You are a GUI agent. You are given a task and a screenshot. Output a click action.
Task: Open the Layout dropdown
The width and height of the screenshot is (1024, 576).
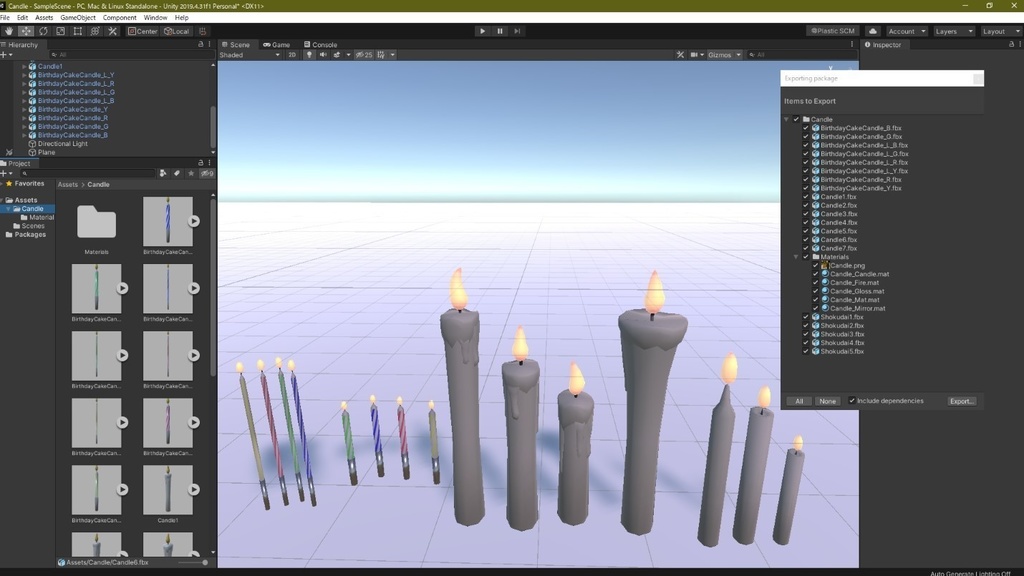click(x=1000, y=31)
